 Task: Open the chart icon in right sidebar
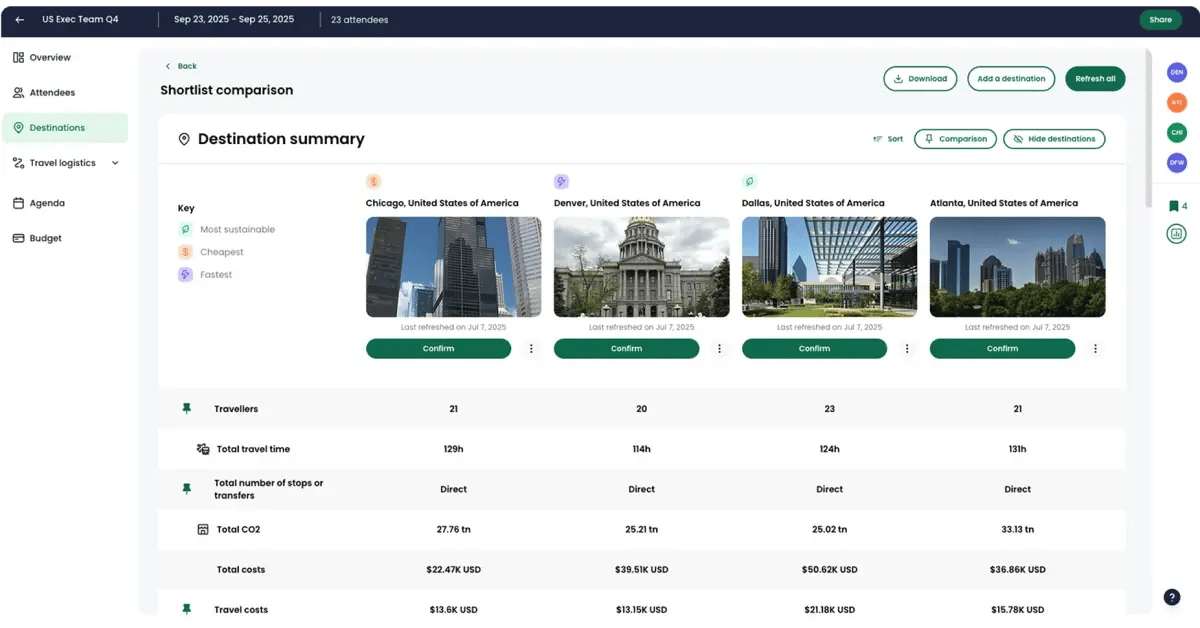click(1176, 234)
